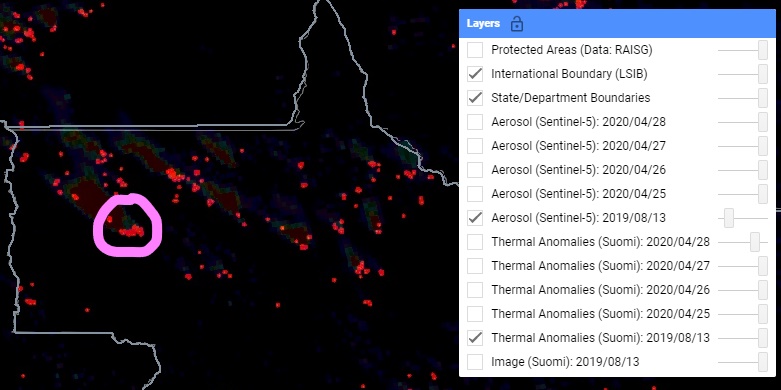Check the Aerosol (Sentinel-5): 2020/04/27 box
The height and width of the screenshot is (390, 781).
coord(475,146)
